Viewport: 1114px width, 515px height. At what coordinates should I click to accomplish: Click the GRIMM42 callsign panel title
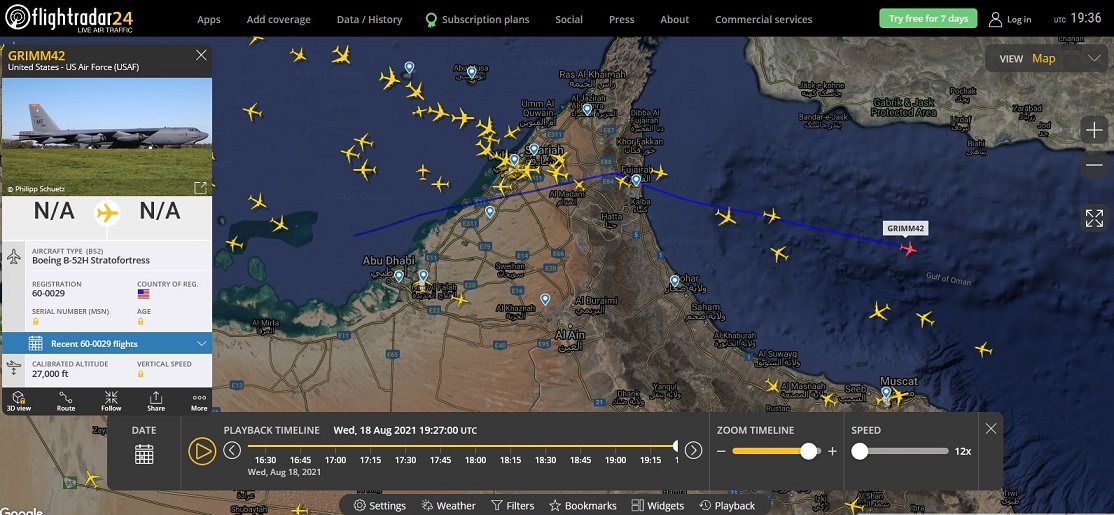point(36,56)
